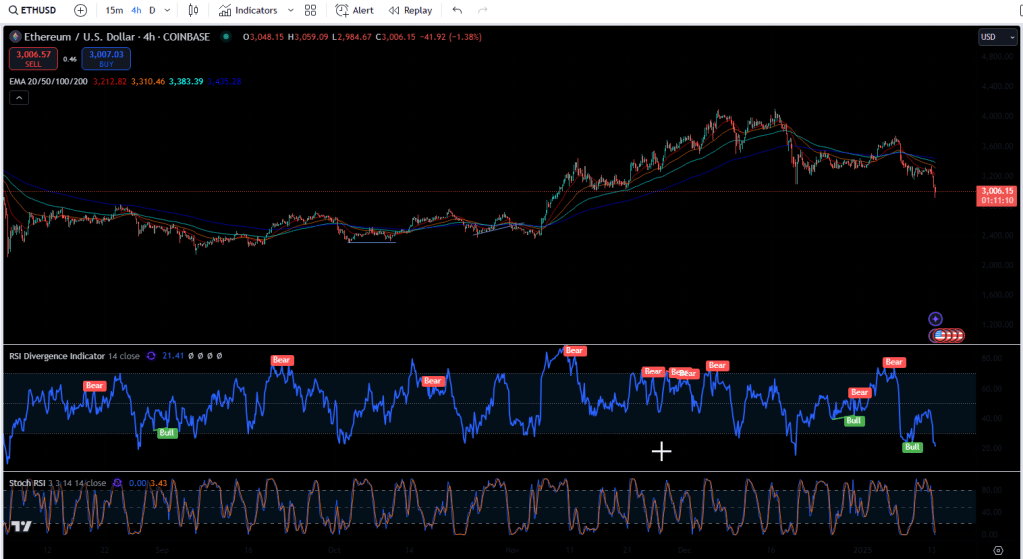Viewport: 1023px width, 559px height.
Task: Click the ETHUSD symbol search
Action: tap(33, 10)
